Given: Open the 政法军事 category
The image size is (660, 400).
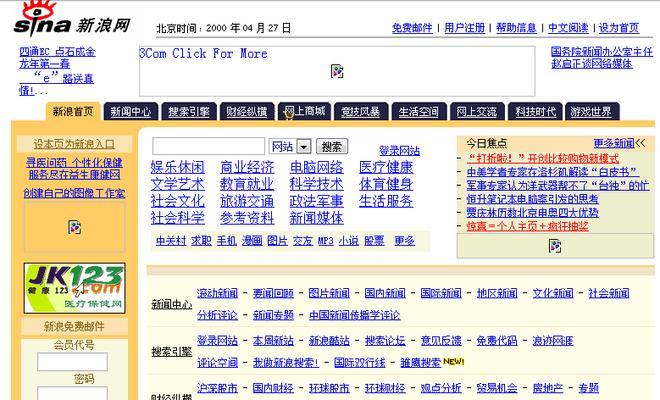Looking at the screenshot, I should tap(317, 201).
